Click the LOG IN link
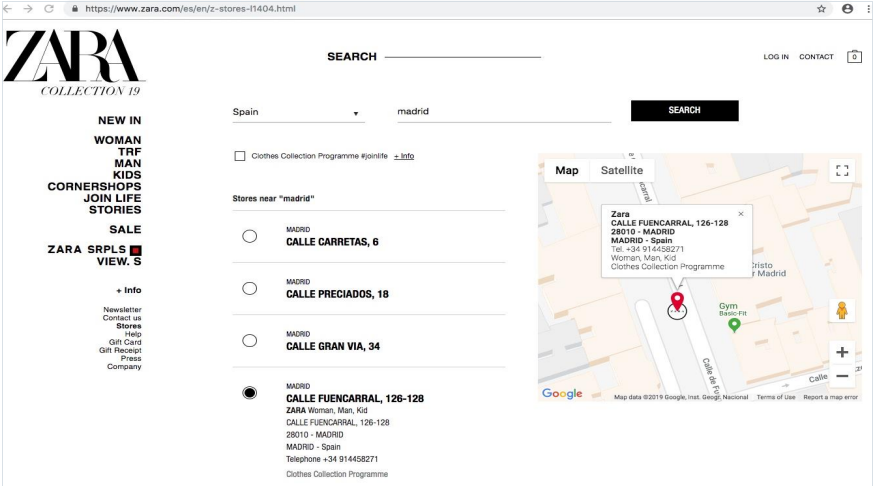874x486 pixels. point(776,57)
